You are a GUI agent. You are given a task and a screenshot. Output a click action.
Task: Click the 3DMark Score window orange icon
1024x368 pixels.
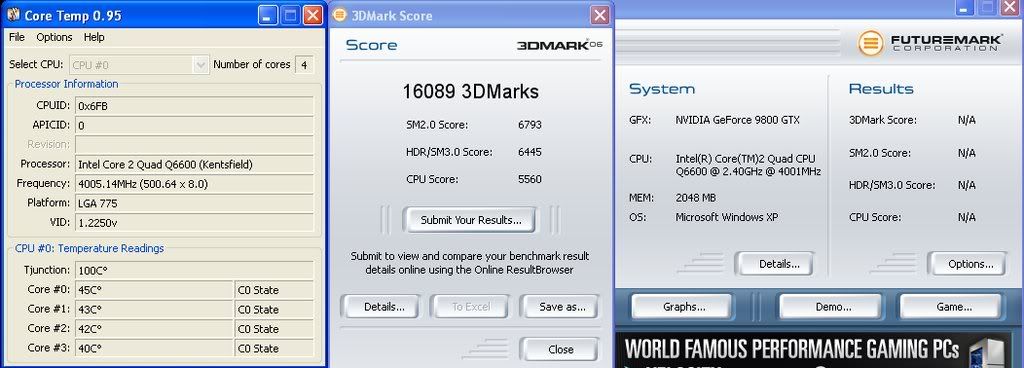point(340,15)
